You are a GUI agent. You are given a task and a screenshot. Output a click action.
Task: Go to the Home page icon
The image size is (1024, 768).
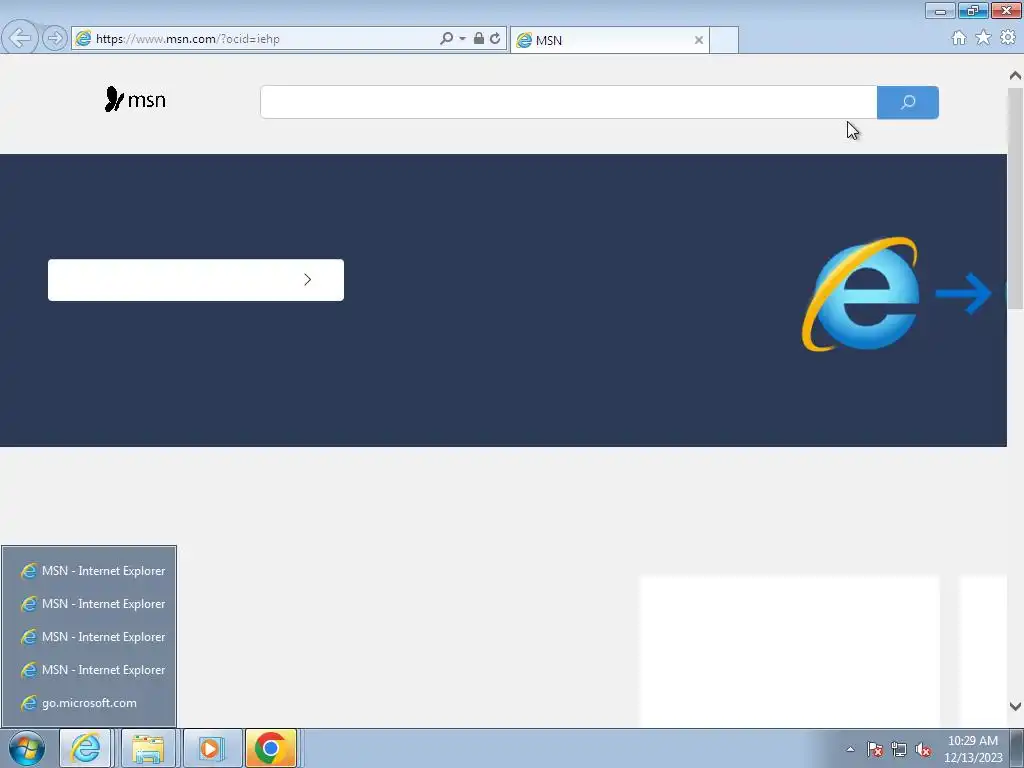click(x=959, y=38)
